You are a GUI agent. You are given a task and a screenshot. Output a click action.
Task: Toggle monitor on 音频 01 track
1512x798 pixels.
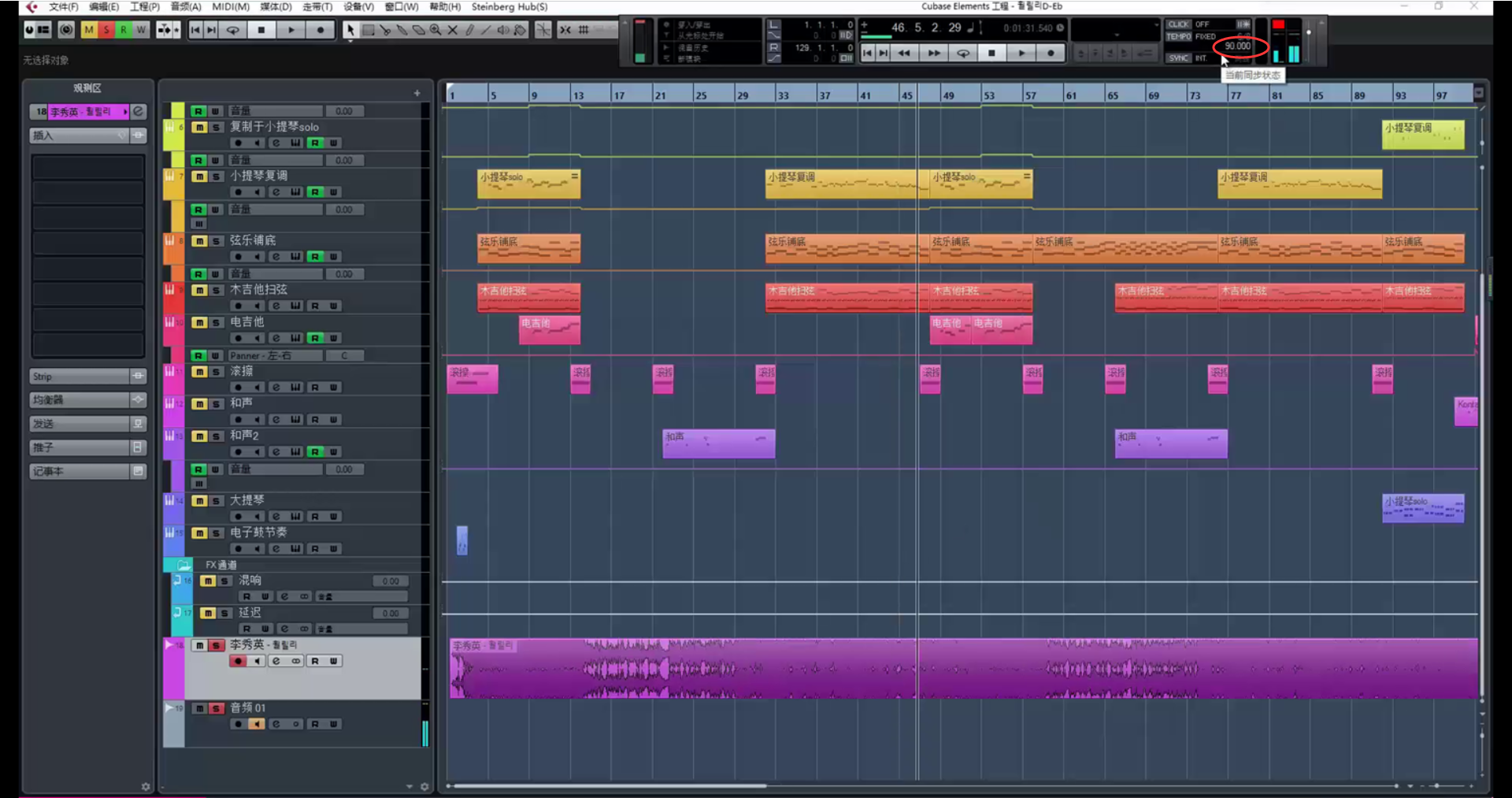(257, 724)
